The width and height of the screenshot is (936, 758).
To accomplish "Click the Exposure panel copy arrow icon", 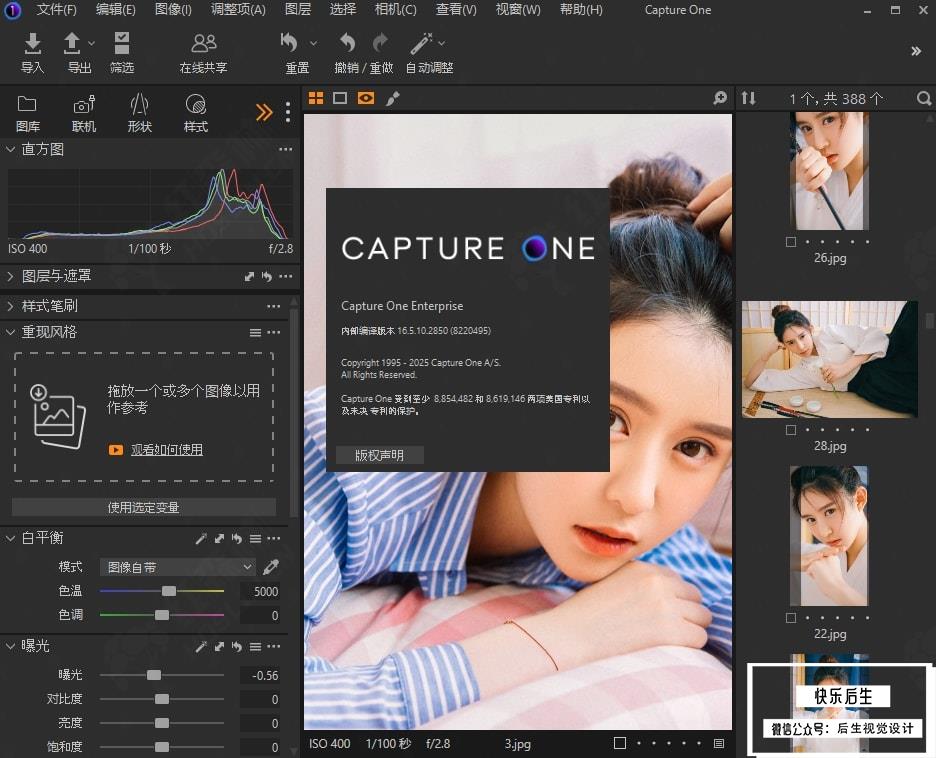I will tap(219, 646).
